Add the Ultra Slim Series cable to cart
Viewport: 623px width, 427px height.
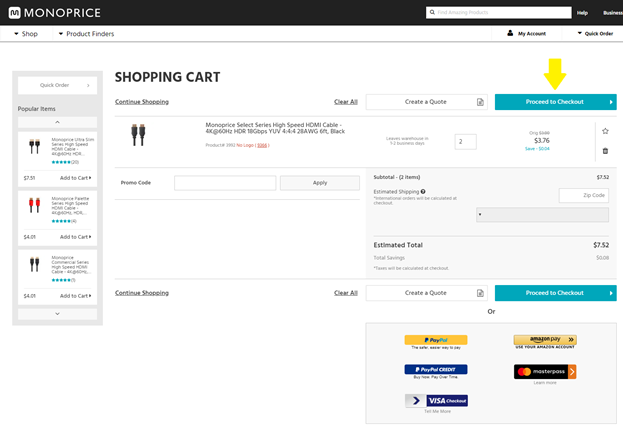click(75, 178)
